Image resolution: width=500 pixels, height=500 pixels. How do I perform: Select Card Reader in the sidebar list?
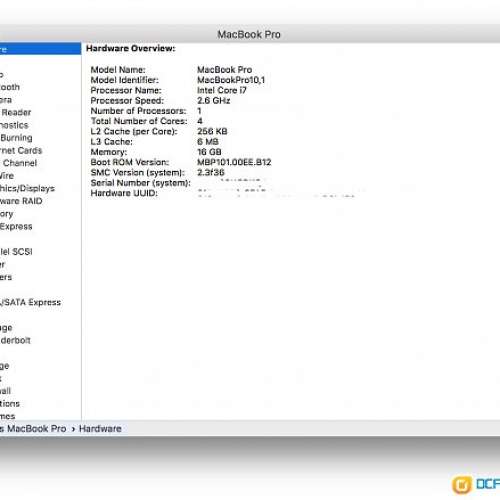(16, 112)
